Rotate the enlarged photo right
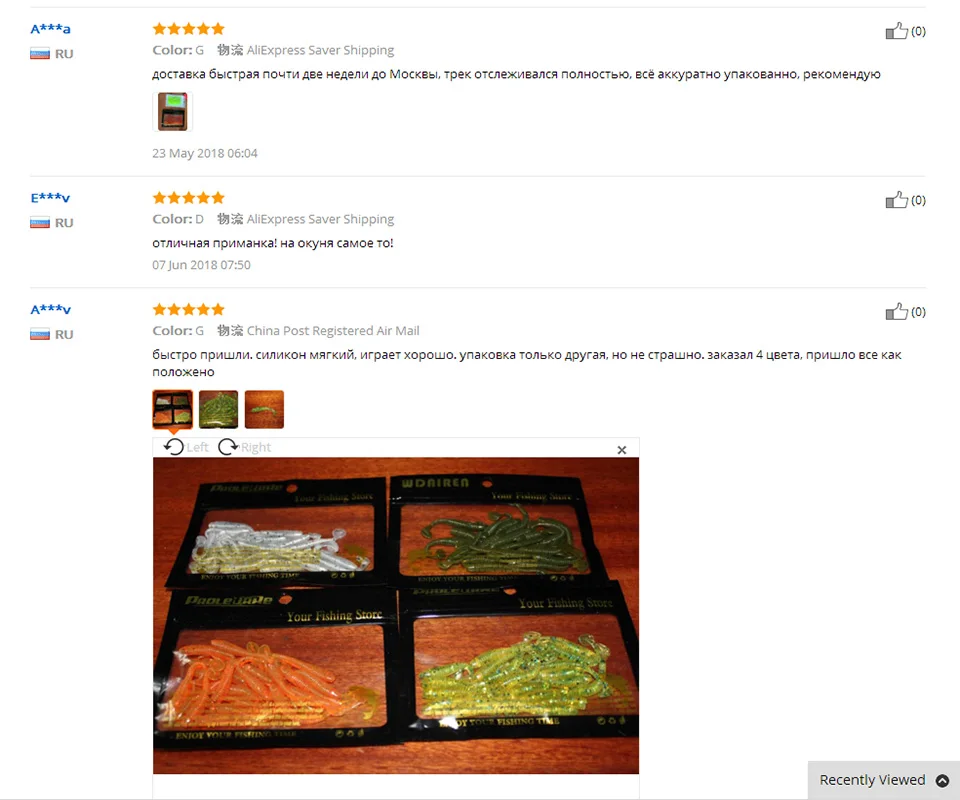Viewport: 960px width, 800px height. tap(244, 447)
